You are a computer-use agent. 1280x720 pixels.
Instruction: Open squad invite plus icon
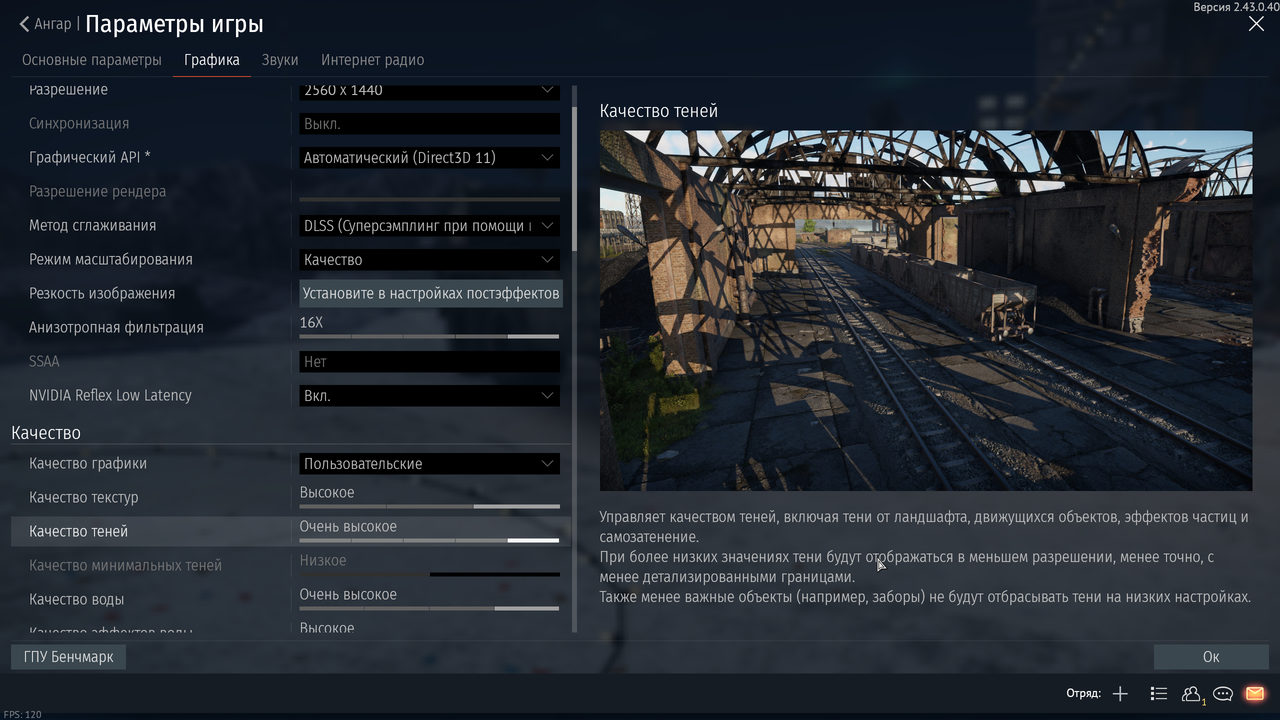click(x=1120, y=694)
